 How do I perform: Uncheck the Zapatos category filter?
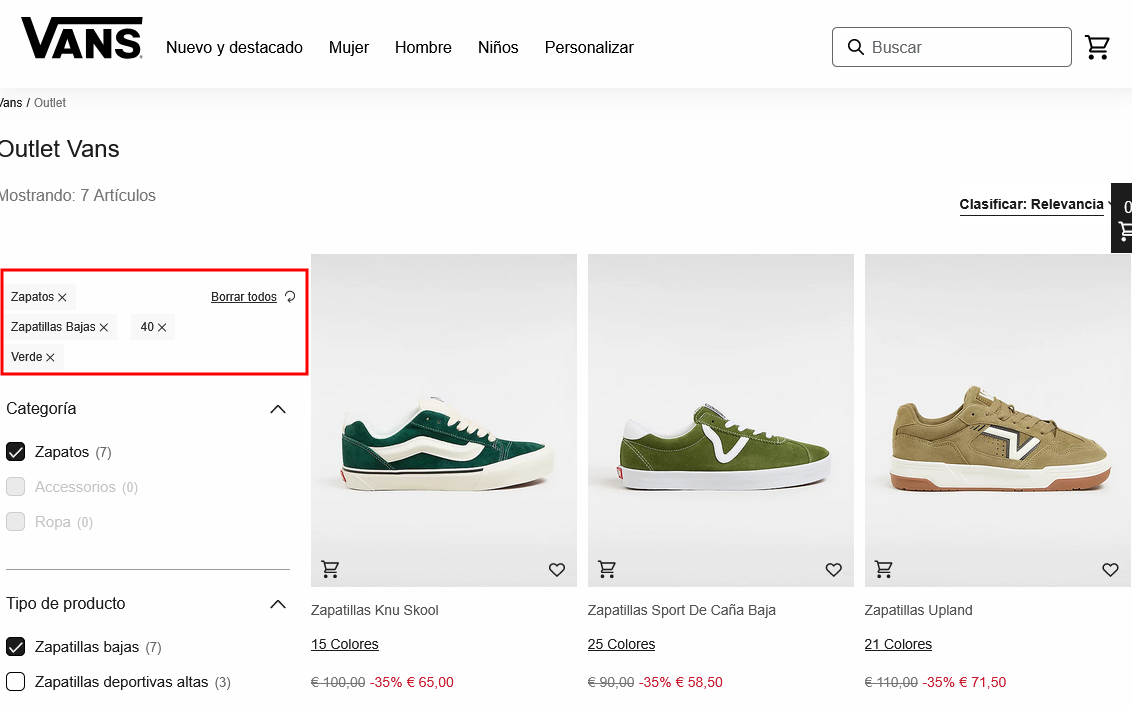point(15,451)
